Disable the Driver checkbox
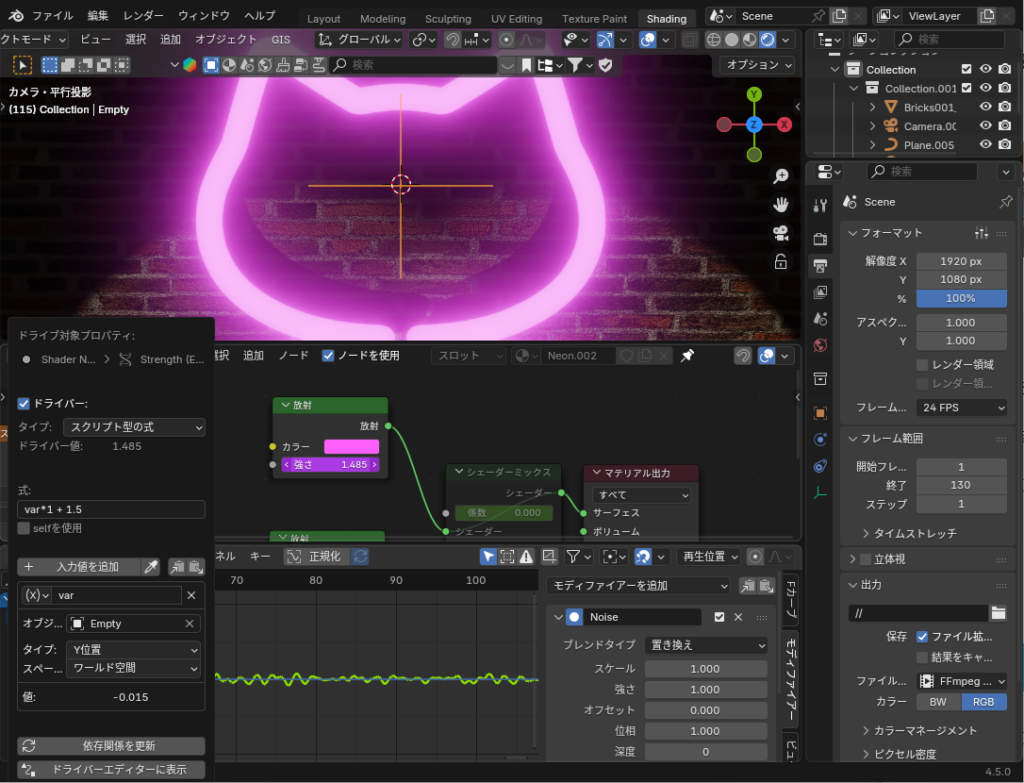1024x783 pixels. [x=25, y=403]
